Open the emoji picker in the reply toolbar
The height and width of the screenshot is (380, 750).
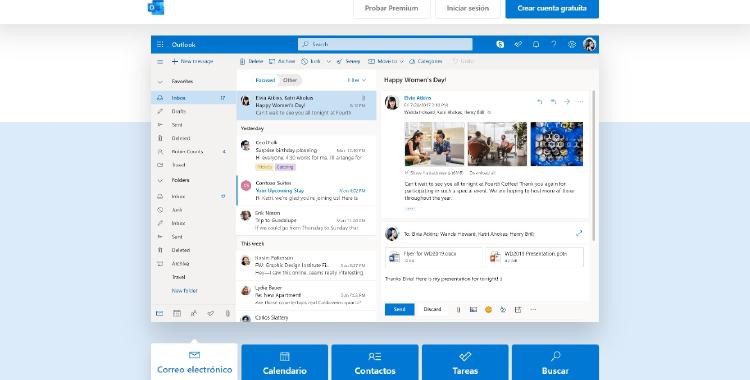[x=488, y=310]
